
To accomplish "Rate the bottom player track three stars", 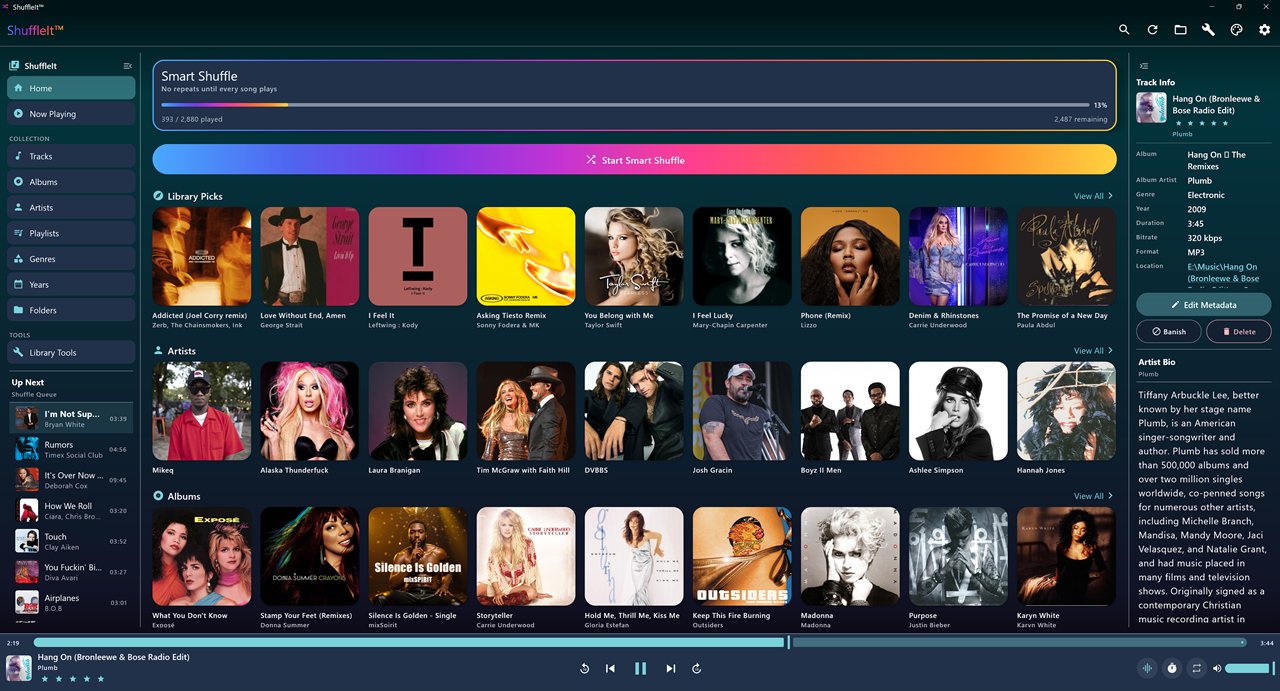I will pyautogui.click(x=72, y=679).
